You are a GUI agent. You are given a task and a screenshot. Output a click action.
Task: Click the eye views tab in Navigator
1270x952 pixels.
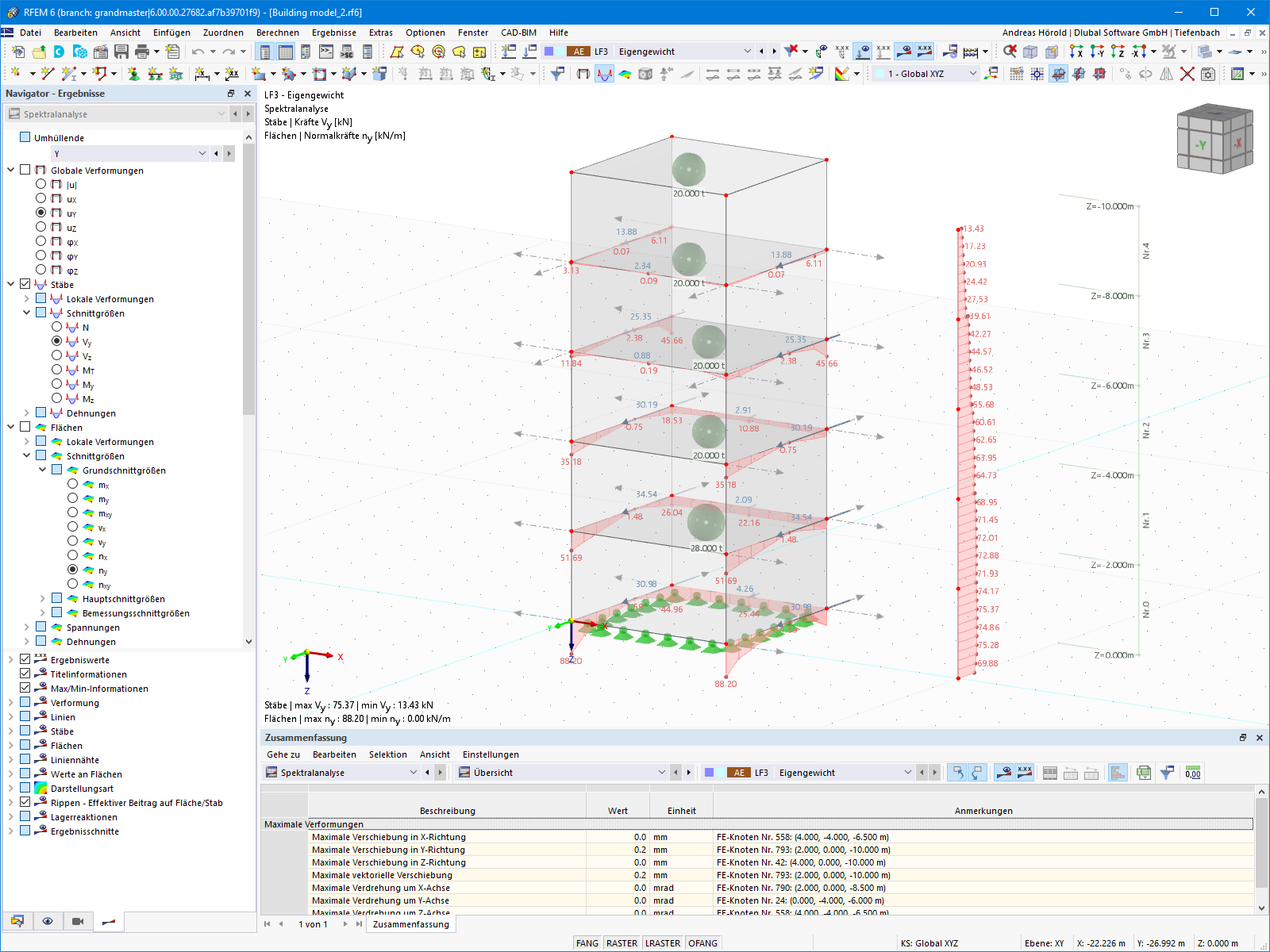(x=48, y=921)
